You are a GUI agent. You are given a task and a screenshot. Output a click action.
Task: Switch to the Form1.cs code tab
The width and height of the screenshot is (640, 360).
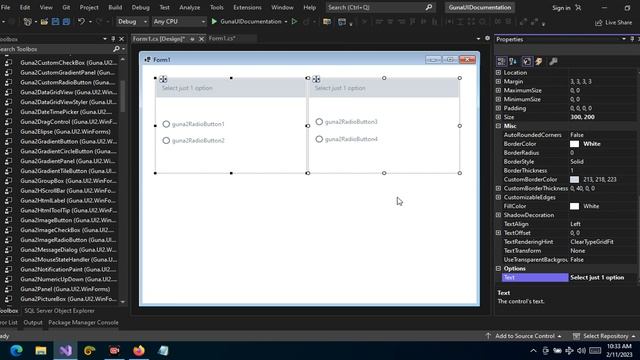pyautogui.click(x=222, y=38)
